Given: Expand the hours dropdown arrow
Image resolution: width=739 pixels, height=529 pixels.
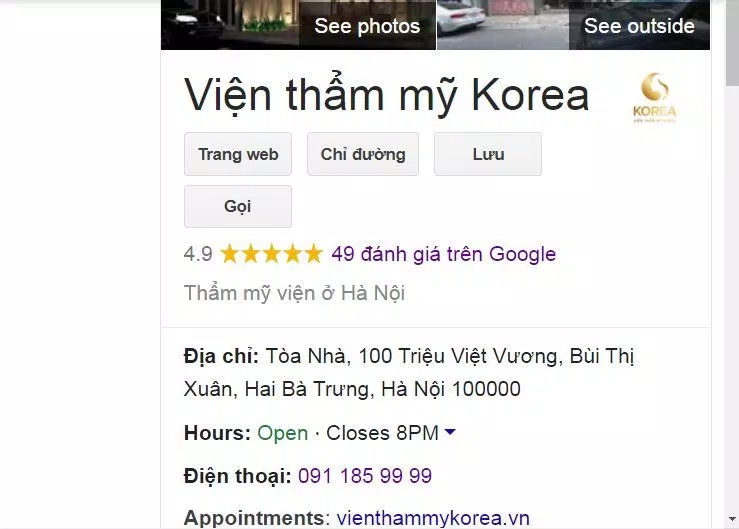Looking at the screenshot, I should click(450, 431).
